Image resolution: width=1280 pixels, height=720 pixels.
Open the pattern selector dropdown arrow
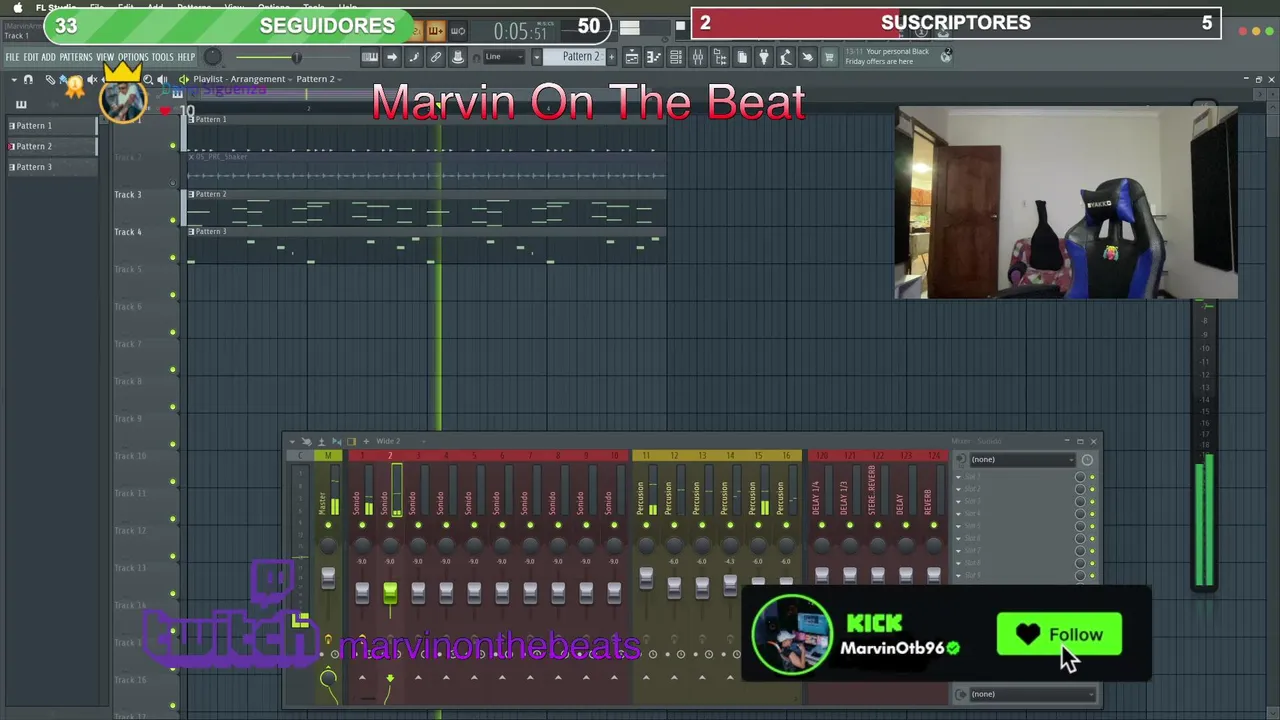[537, 57]
